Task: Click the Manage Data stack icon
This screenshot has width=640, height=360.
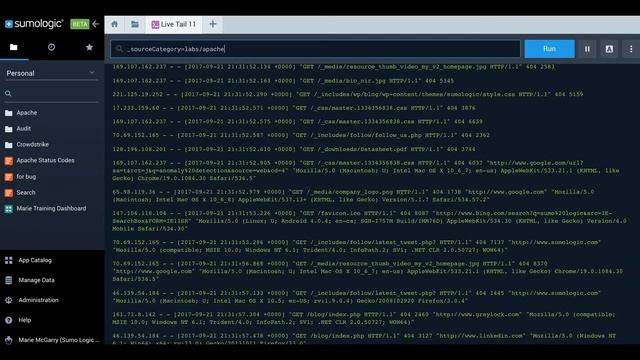Action: 9,280
